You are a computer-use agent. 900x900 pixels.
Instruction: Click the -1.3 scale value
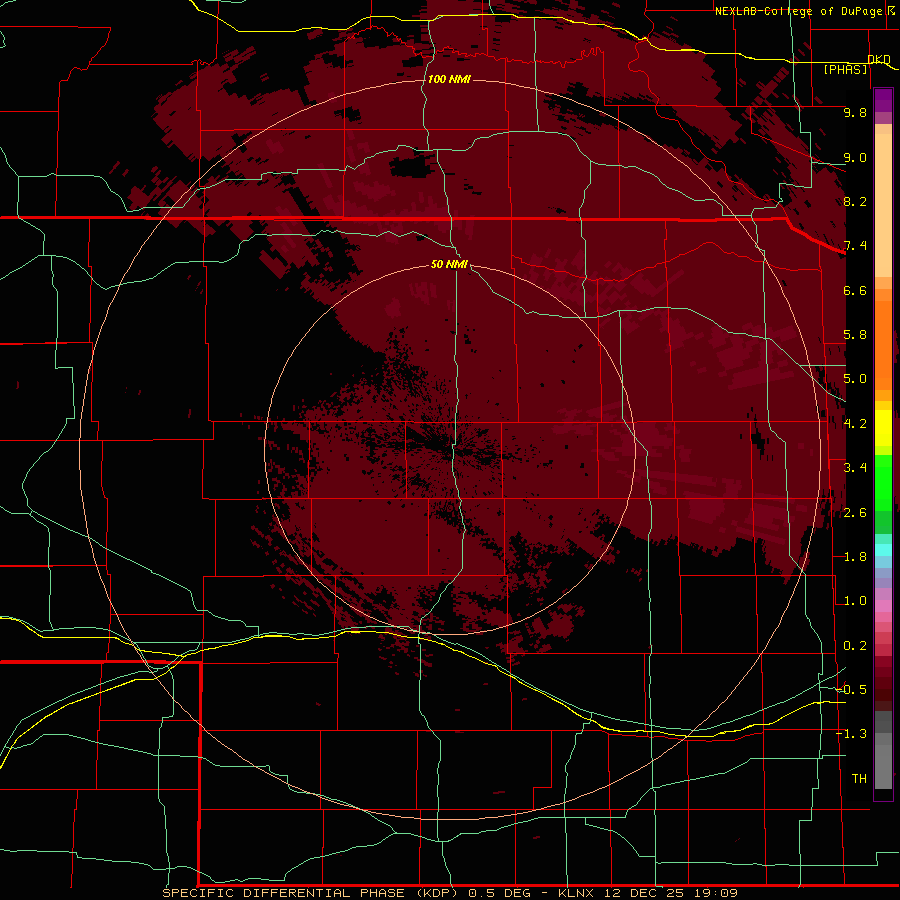(x=851, y=734)
